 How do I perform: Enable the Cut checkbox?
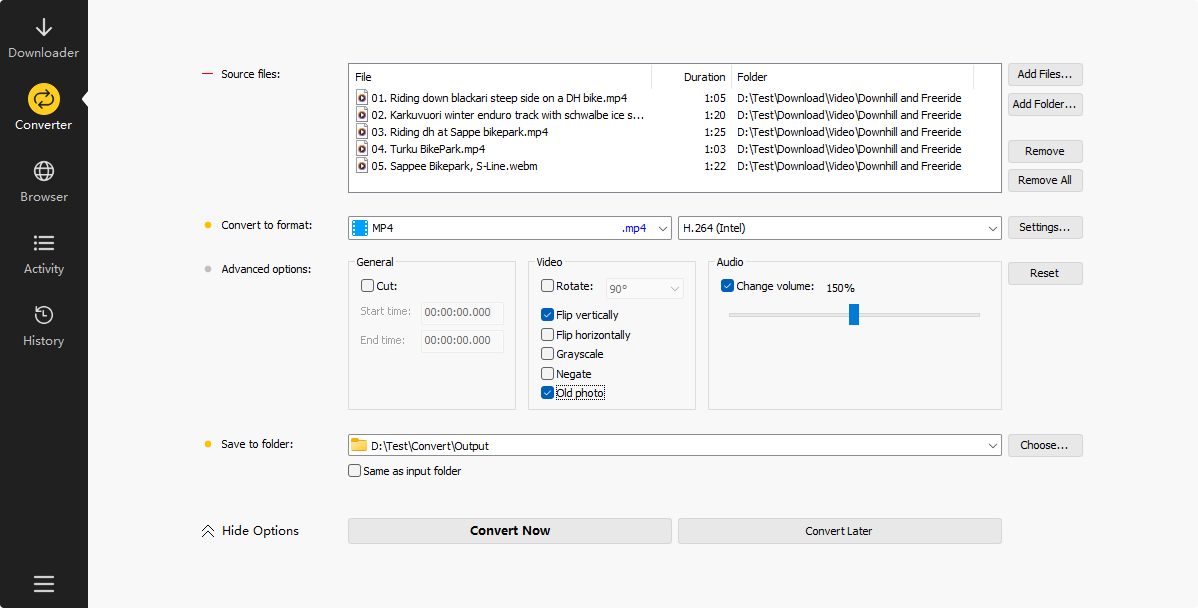(x=367, y=286)
